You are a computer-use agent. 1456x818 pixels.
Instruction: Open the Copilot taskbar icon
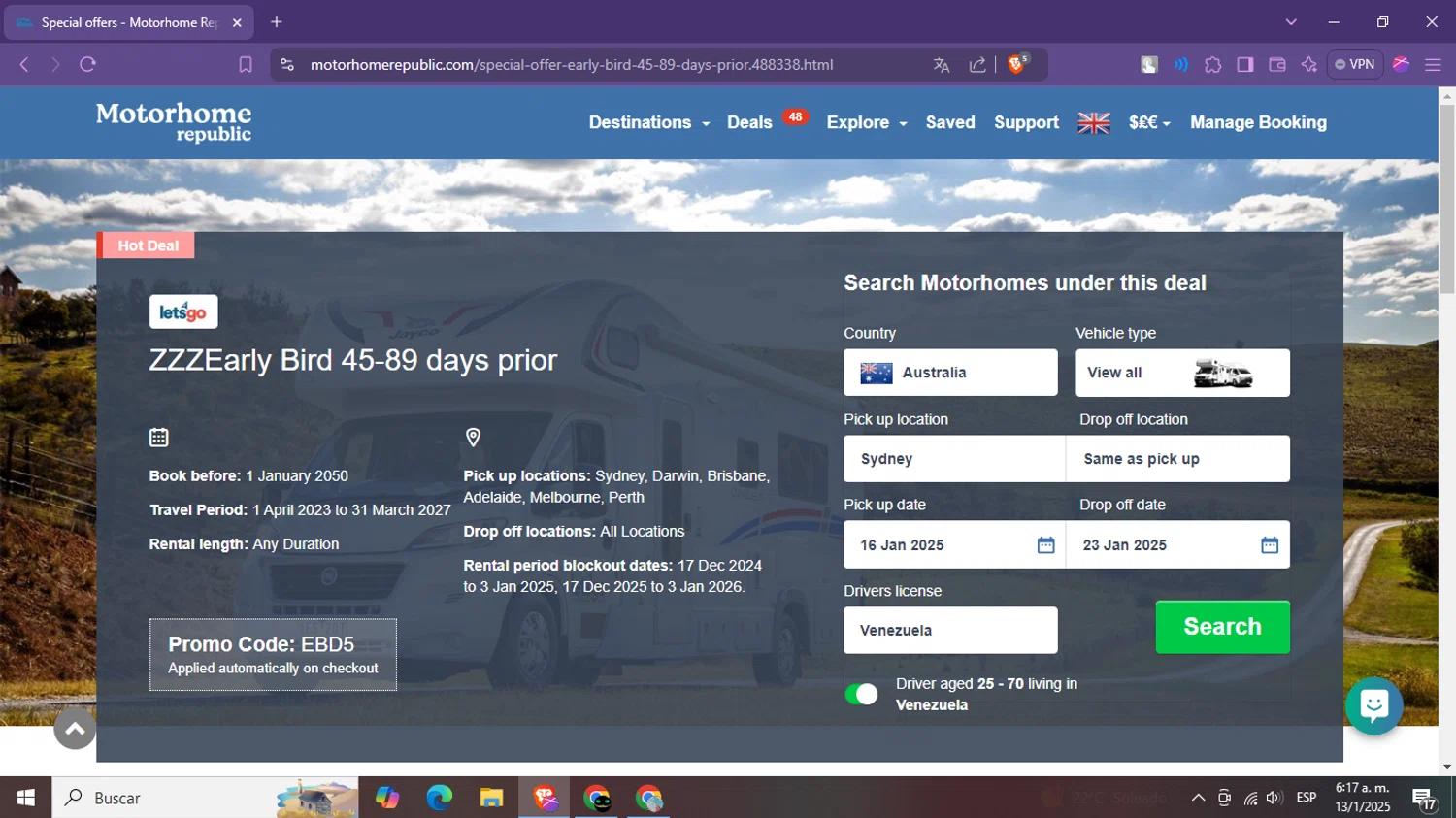coord(387,798)
